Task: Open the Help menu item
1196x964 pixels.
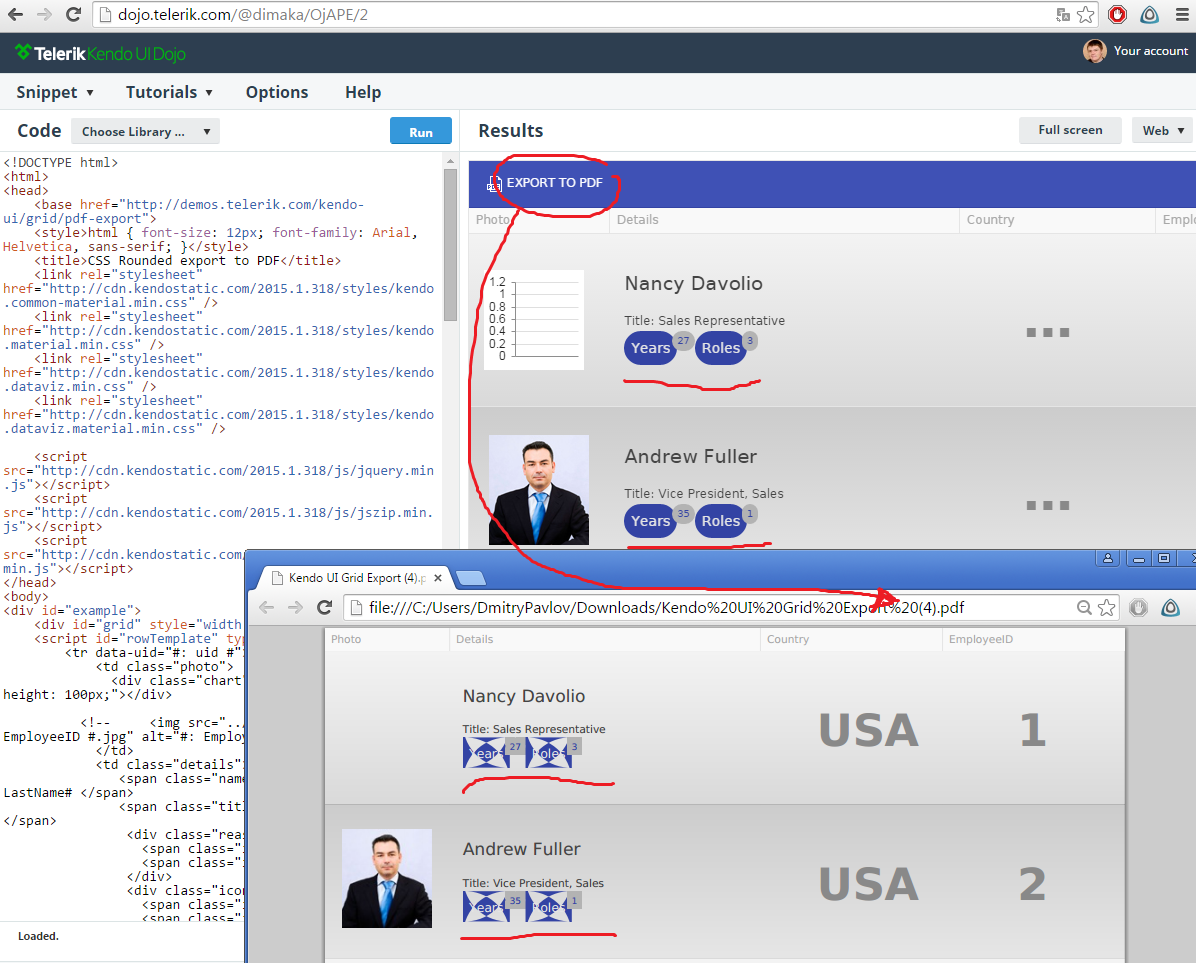Action: click(x=363, y=92)
